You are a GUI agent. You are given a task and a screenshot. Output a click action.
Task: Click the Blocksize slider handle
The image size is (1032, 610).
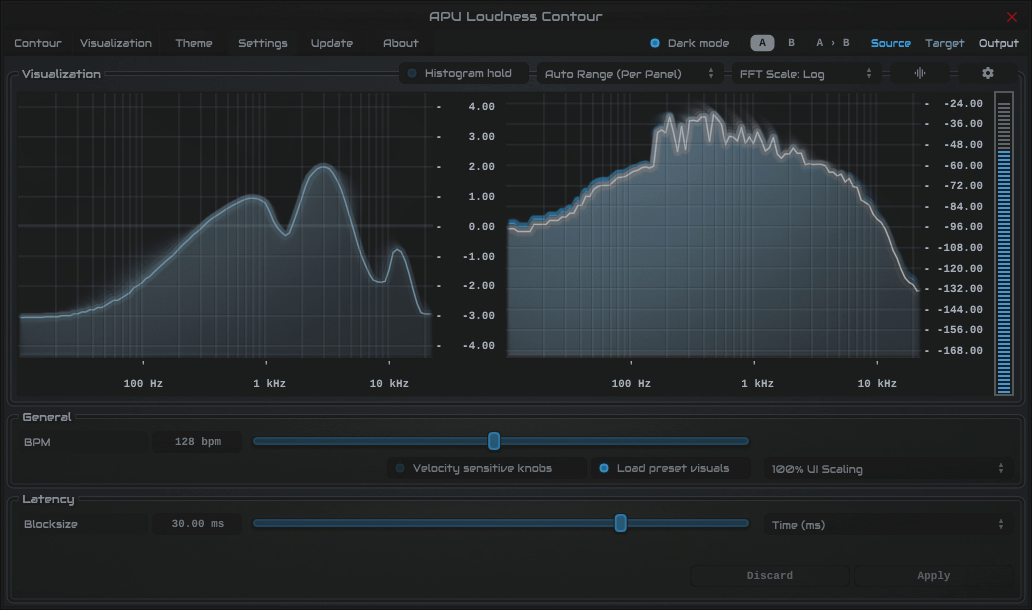620,523
